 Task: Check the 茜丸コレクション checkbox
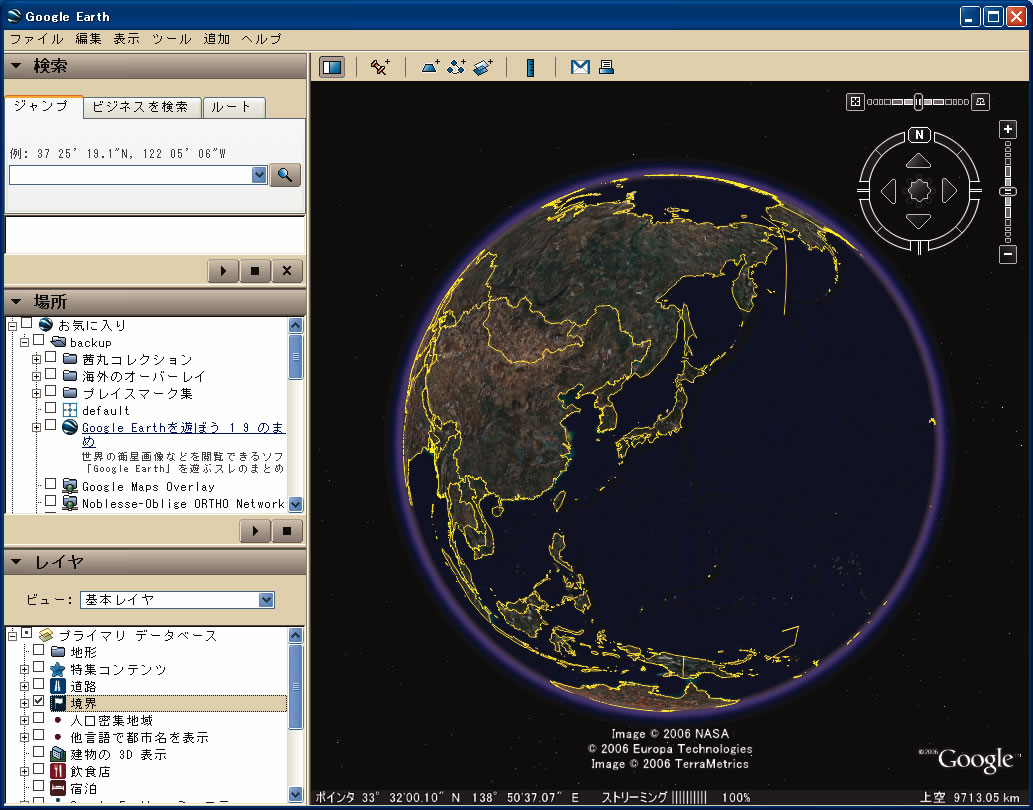pyautogui.click(x=51, y=358)
